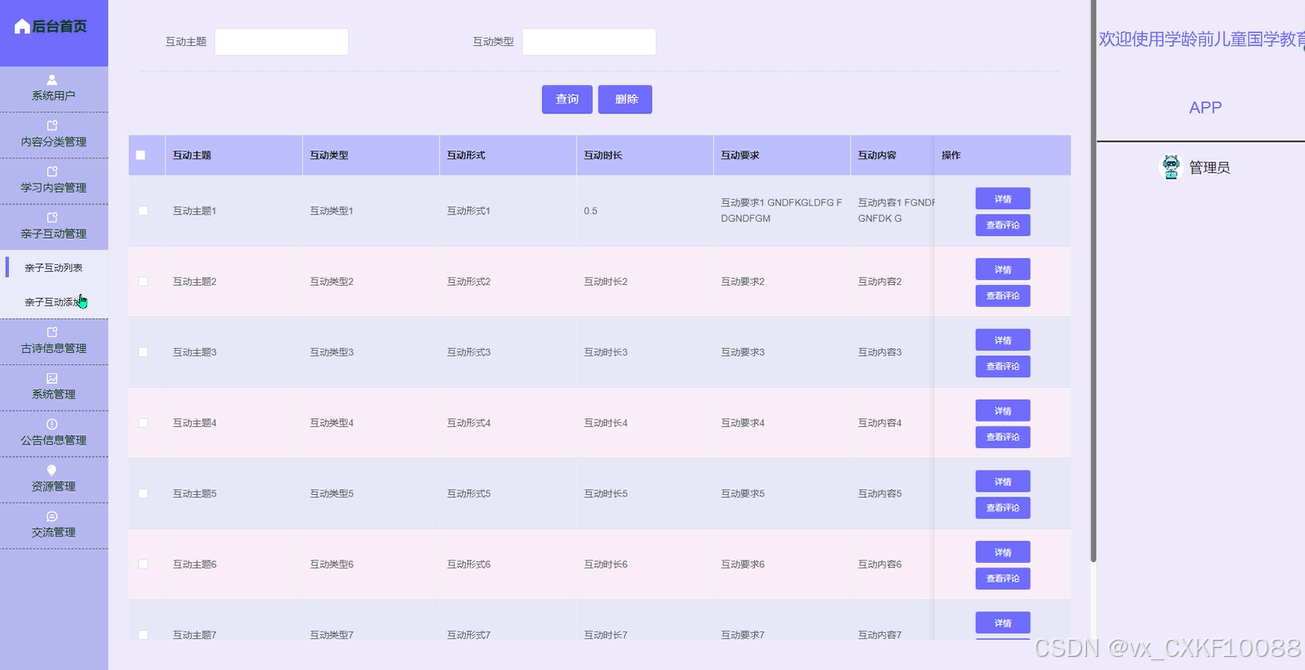Check the box for 互动主题2 row
Screen dimensions: 1305x670
pos(143,281)
